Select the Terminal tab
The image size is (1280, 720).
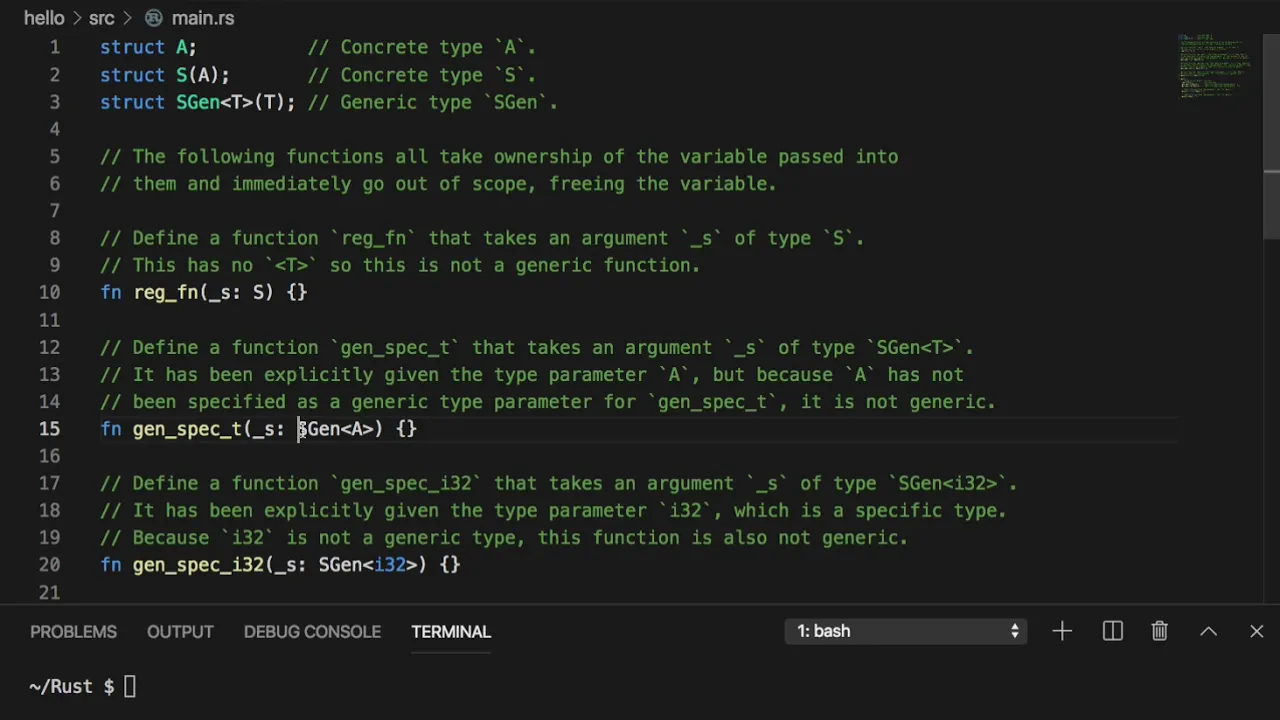point(451,631)
